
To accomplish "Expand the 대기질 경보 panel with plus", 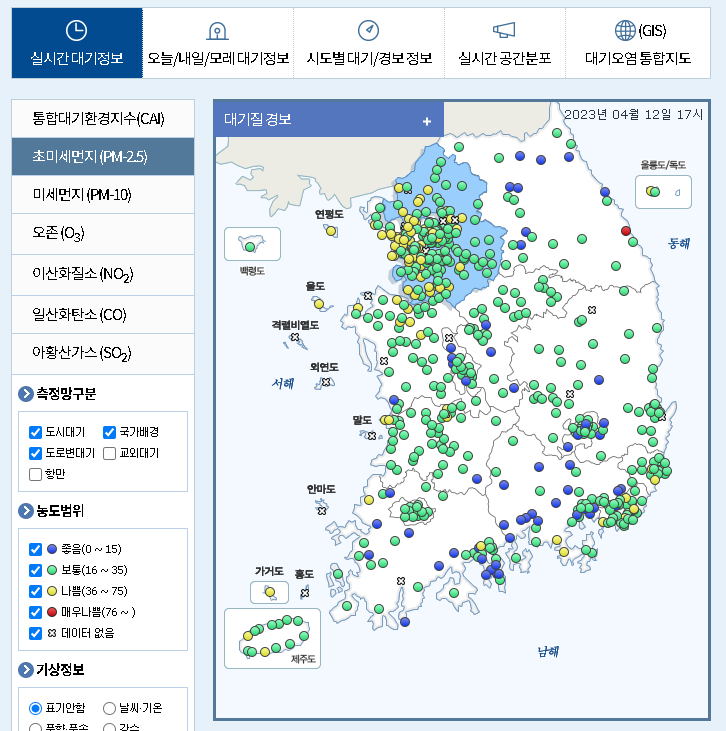I will tap(427, 121).
